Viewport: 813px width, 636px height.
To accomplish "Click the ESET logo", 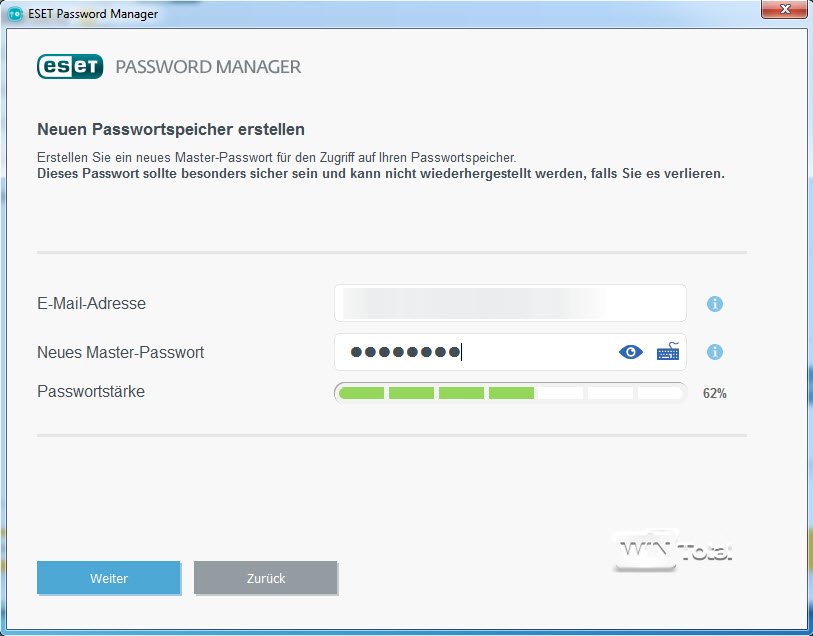I will coord(70,66).
